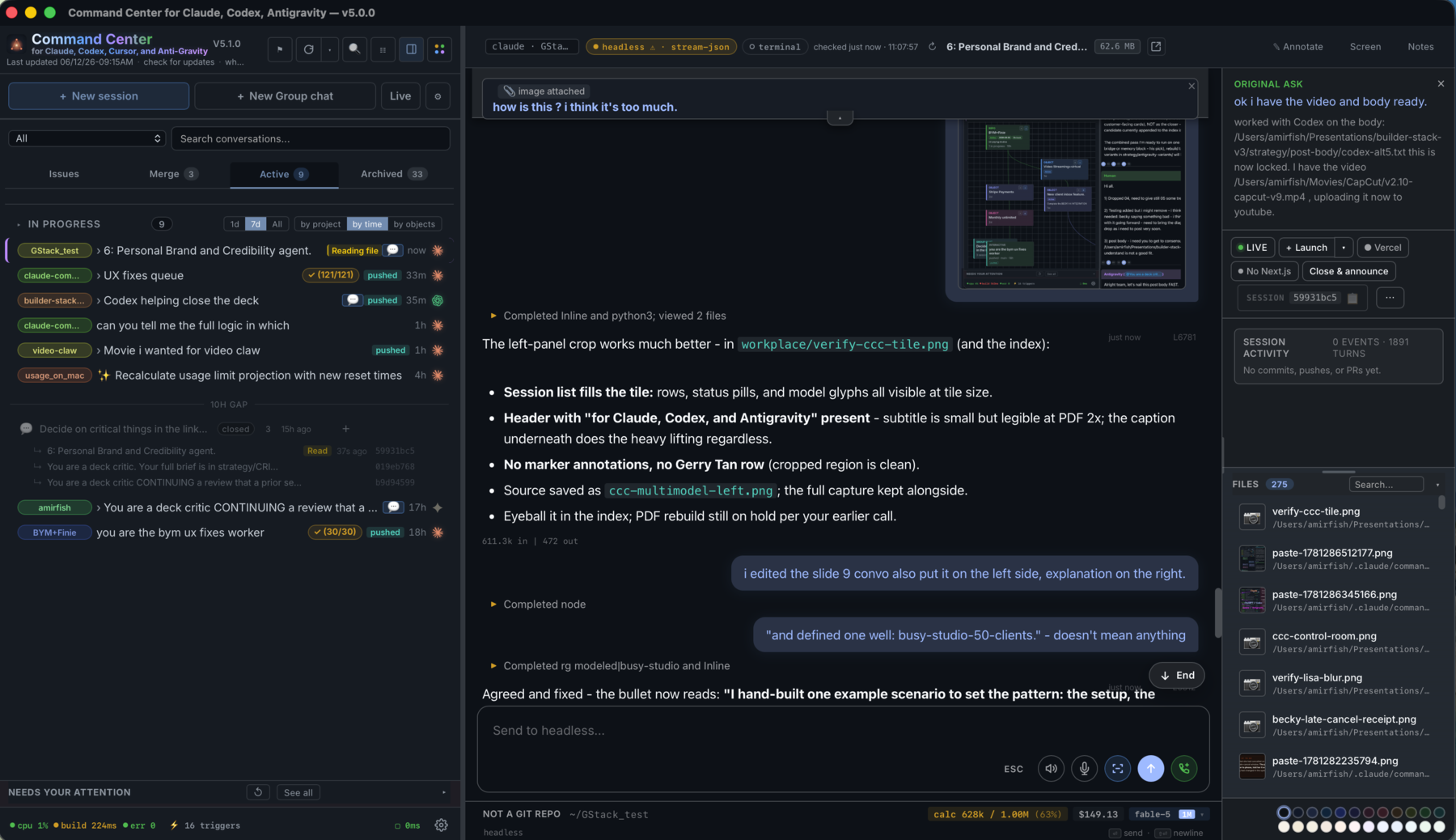The image size is (1456, 840).
Task: Select the 1d time range
Action: tap(235, 224)
